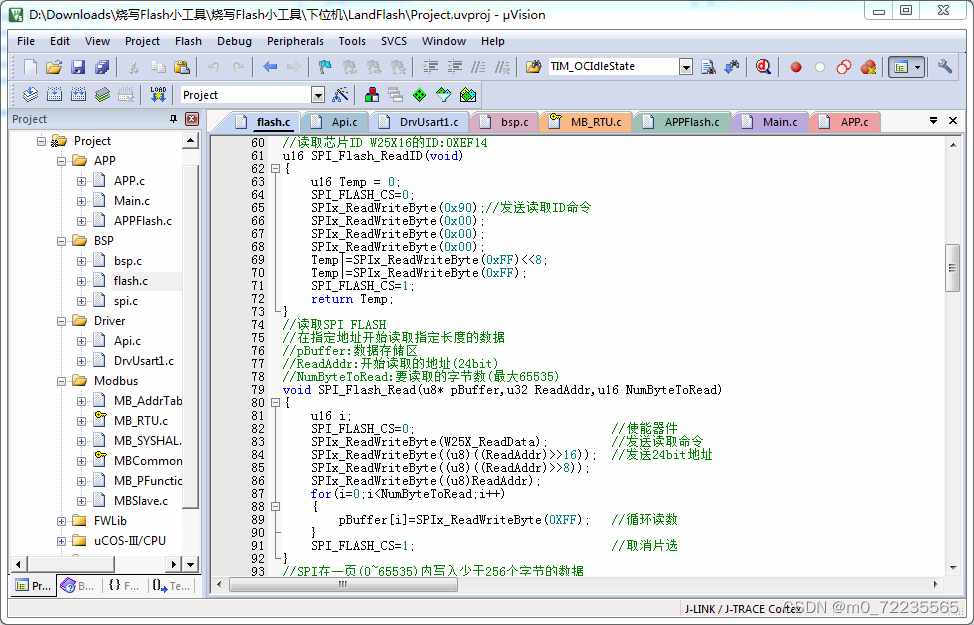Batch build green stack icon
Viewport: 974px width, 625px height.
[x=102, y=94]
